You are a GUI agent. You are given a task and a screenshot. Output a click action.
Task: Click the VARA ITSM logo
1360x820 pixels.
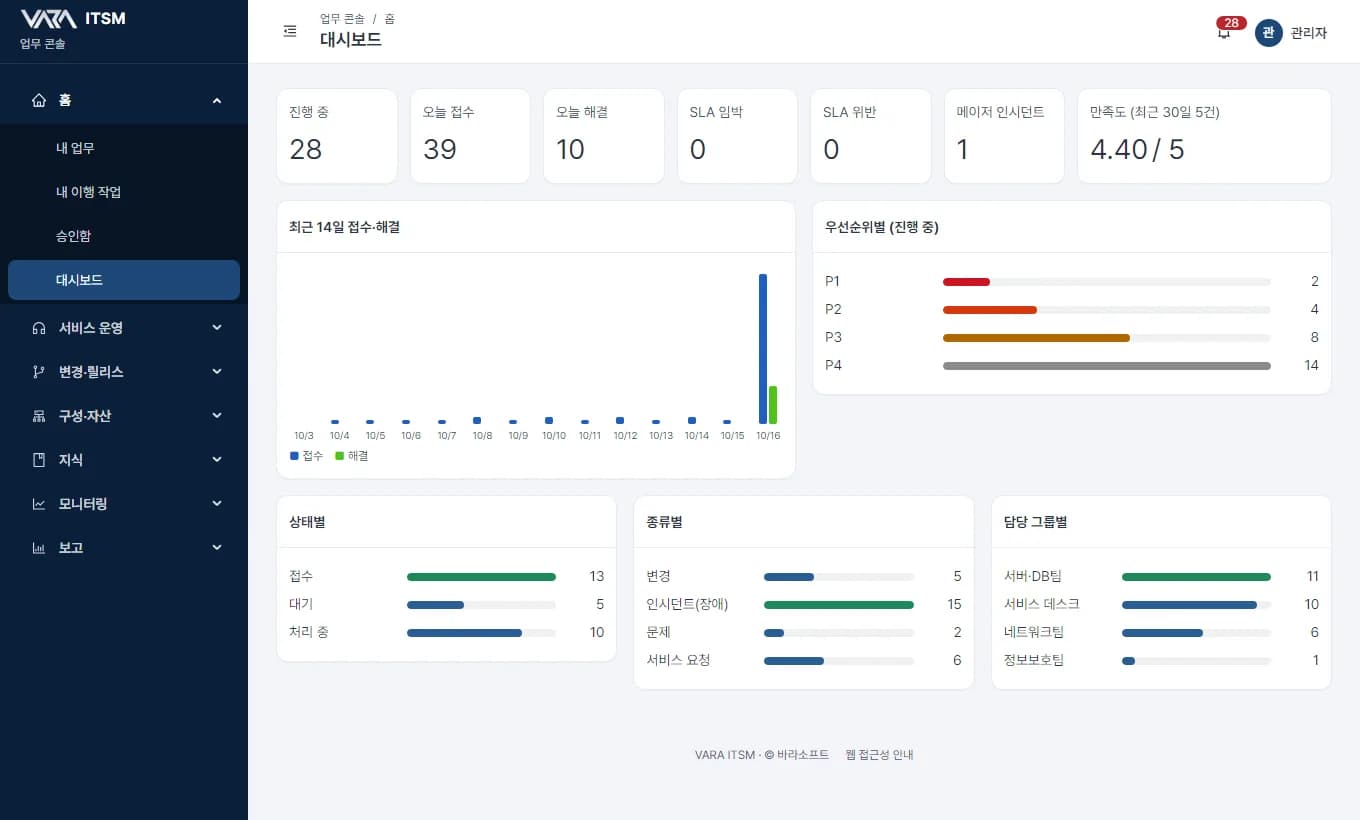click(73, 18)
